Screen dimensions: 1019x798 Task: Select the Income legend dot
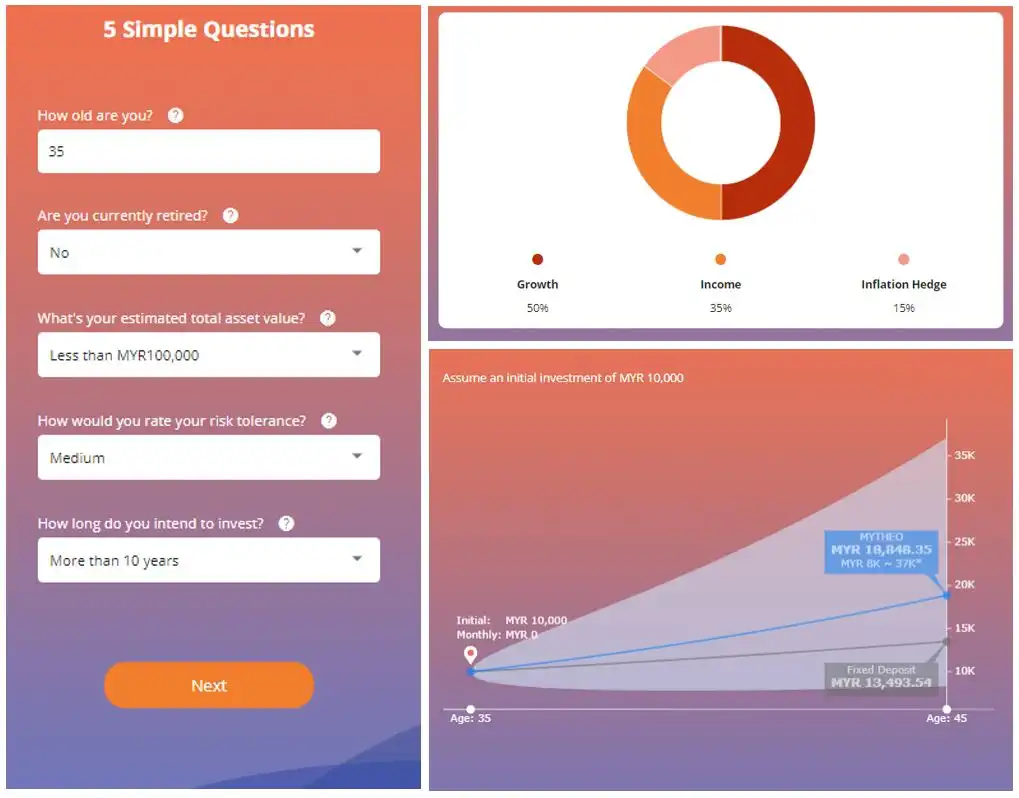720,259
